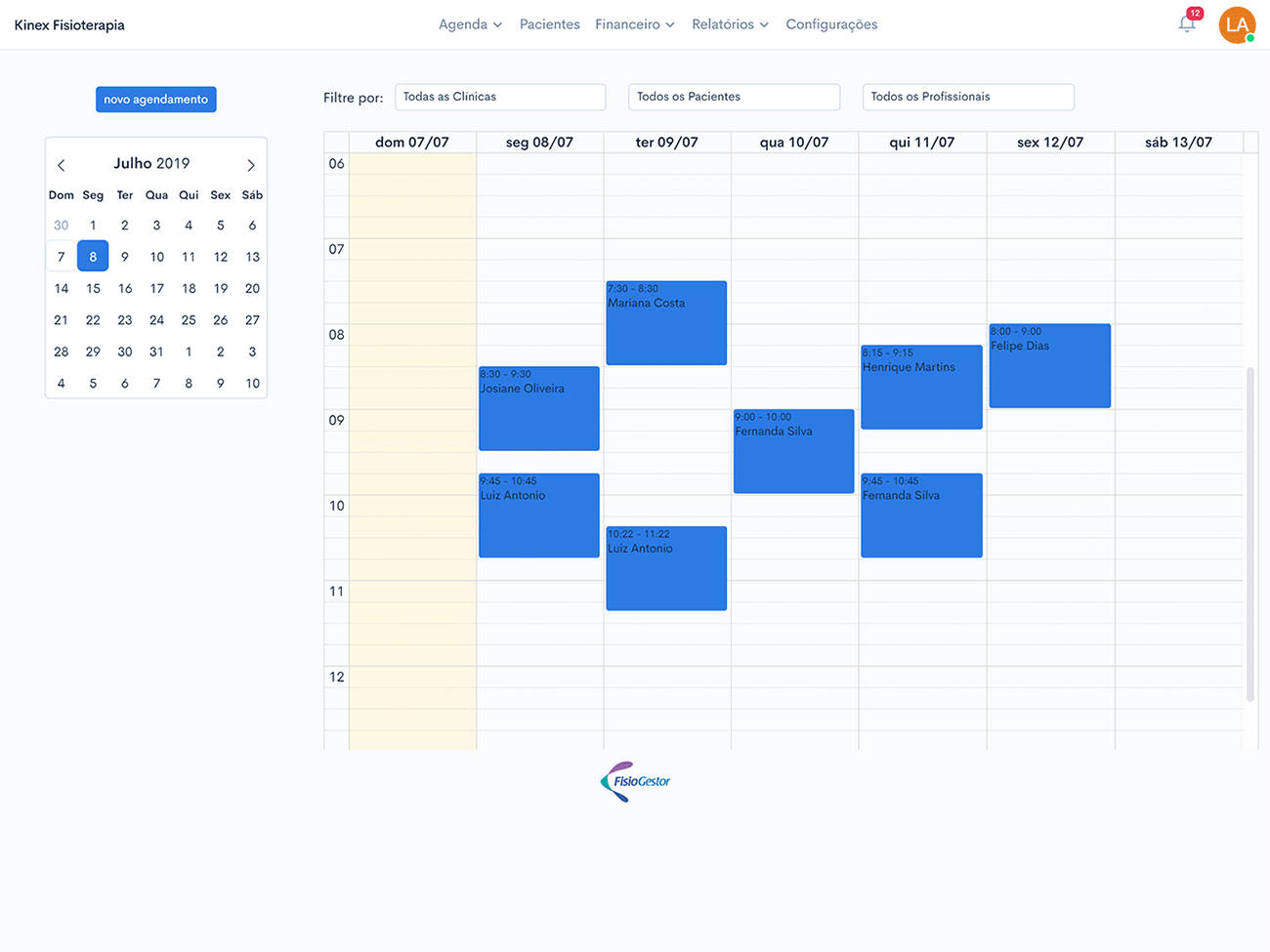Open Mariana Costa 7:30 appointment
The height and width of the screenshot is (952, 1270).
tap(666, 323)
